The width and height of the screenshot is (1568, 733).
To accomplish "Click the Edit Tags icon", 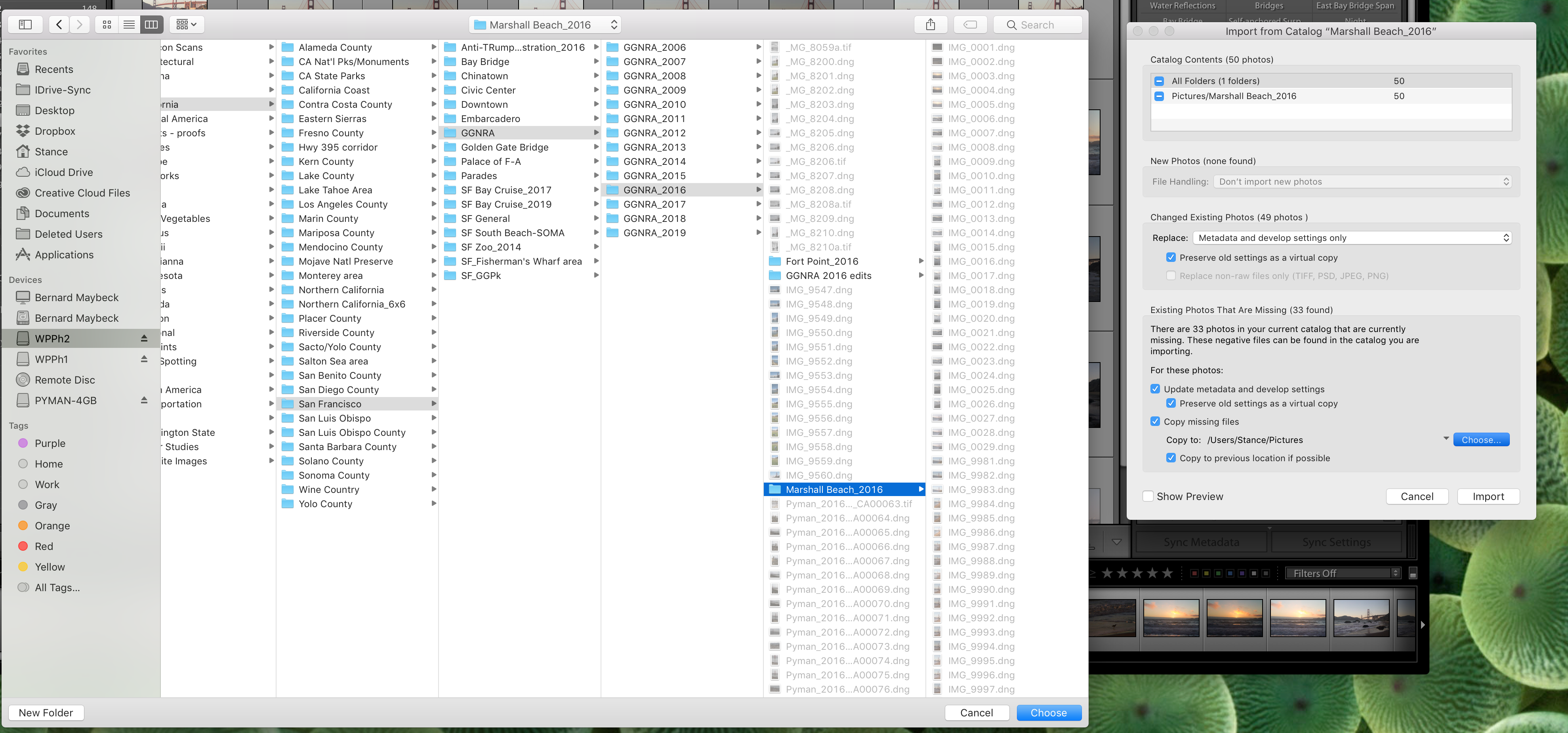I will coord(970,24).
